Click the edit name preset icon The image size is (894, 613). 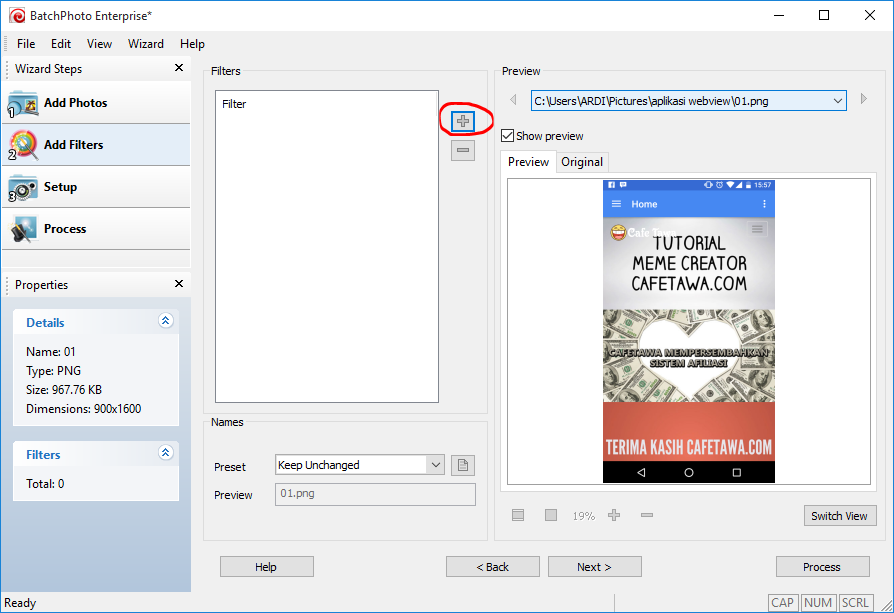(x=462, y=465)
